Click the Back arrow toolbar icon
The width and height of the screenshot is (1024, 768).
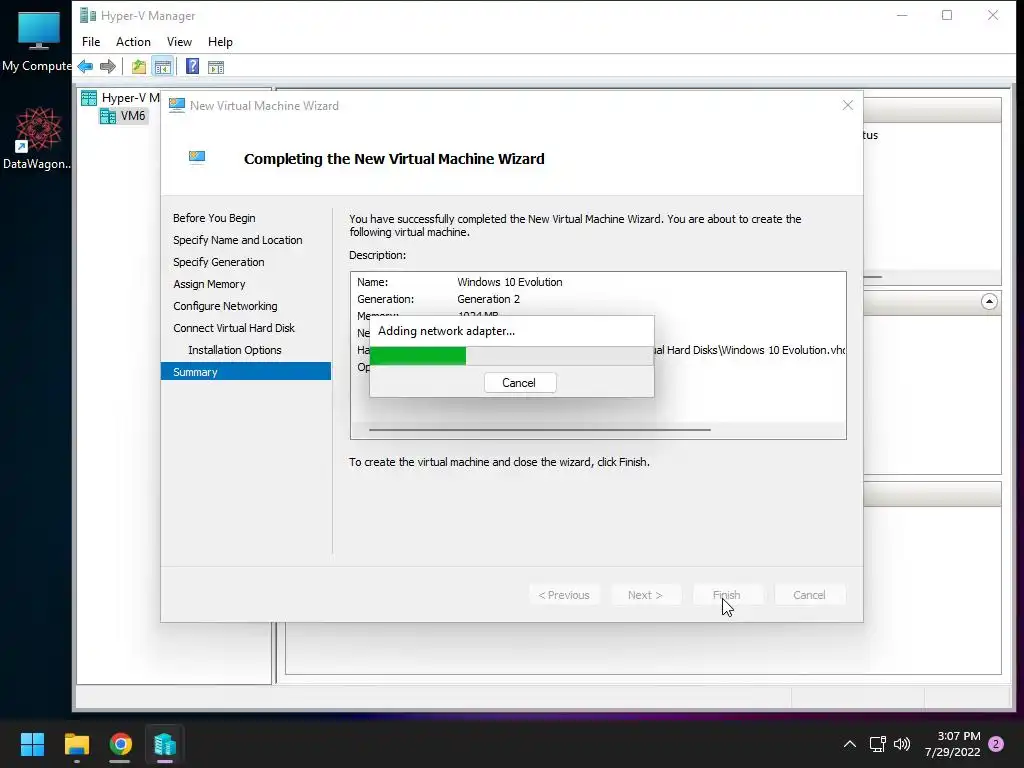pos(85,67)
